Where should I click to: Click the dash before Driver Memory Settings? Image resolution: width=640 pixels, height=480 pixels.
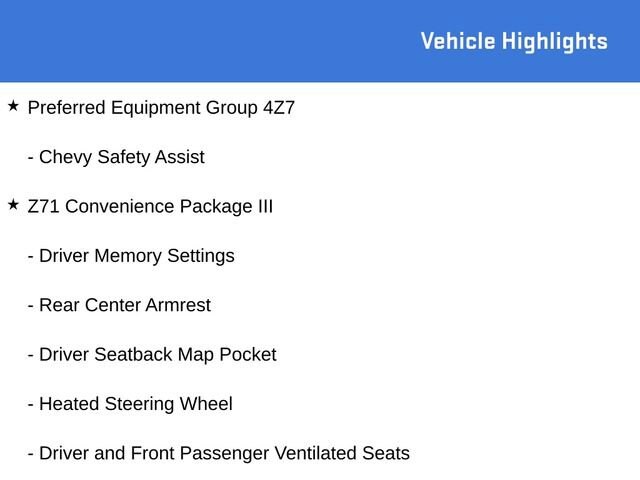(x=31, y=257)
